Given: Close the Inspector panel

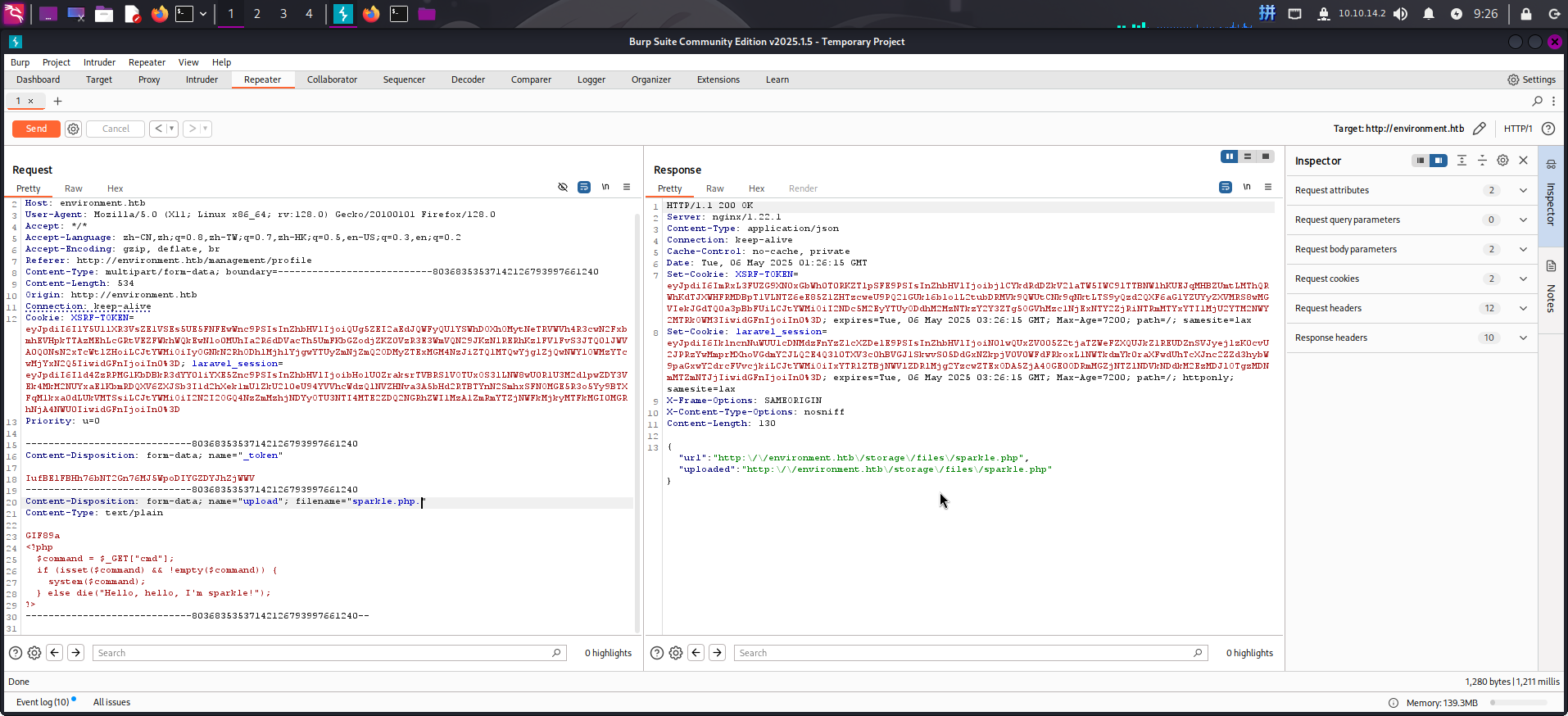Looking at the screenshot, I should tap(1523, 161).
